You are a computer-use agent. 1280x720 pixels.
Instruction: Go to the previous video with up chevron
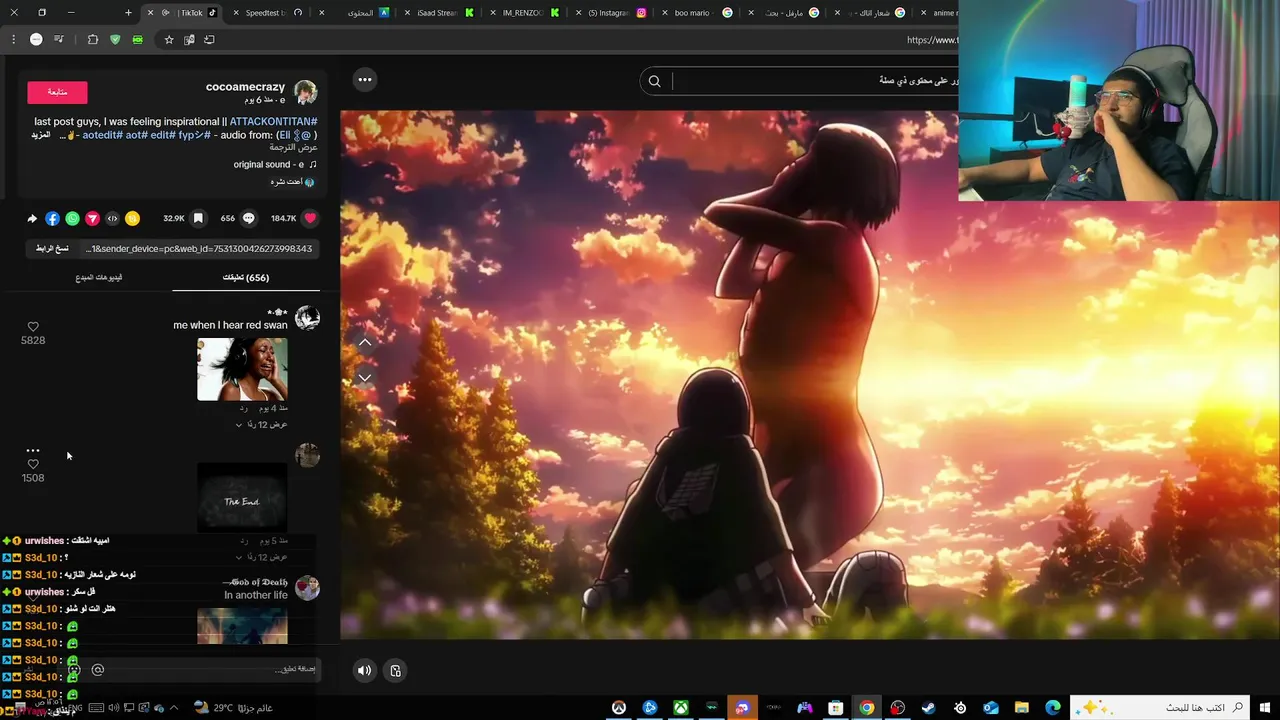click(x=365, y=342)
